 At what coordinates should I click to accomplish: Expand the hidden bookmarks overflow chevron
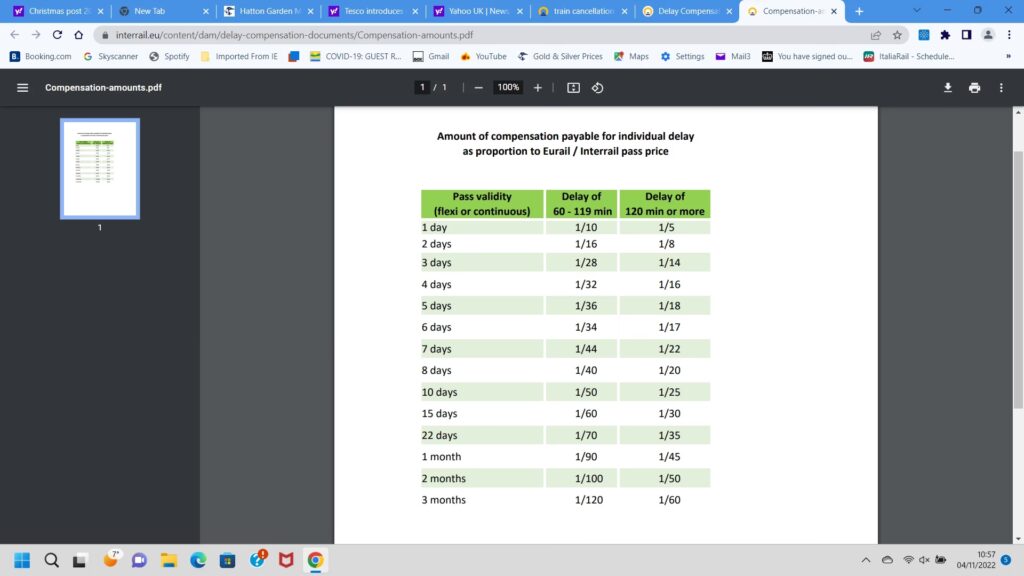pyautogui.click(x=1006, y=56)
